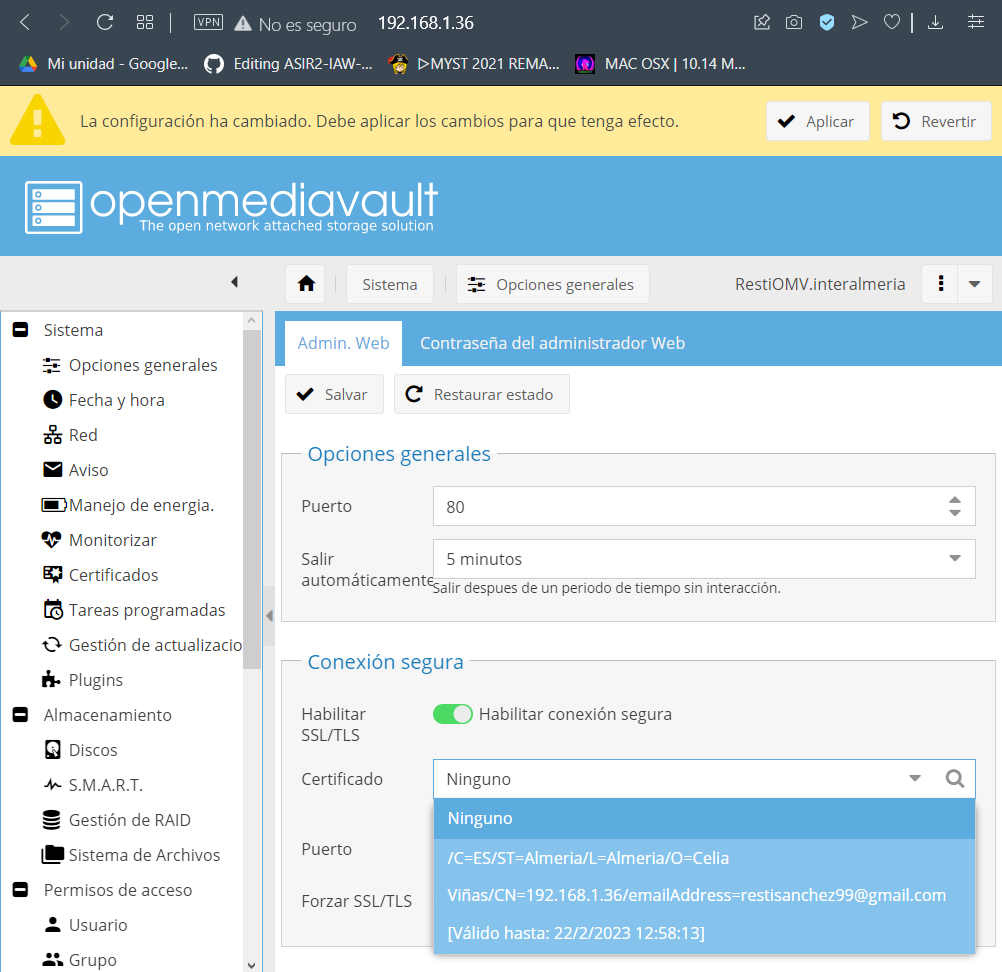Click the Red network icon in sidebar
Viewport: 1002px width, 972px height.
[52, 435]
